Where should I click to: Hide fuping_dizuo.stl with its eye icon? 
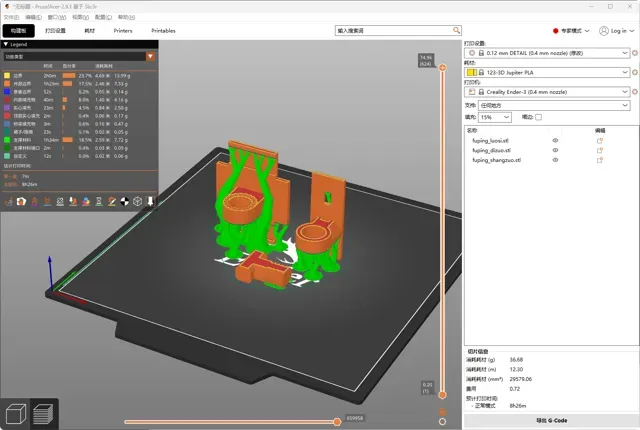tap(555, 150)
